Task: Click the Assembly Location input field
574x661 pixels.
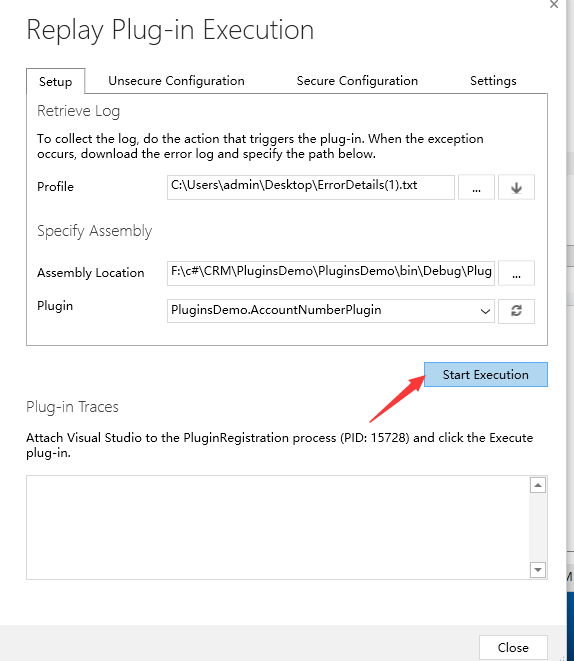Action: pos(331,273)
